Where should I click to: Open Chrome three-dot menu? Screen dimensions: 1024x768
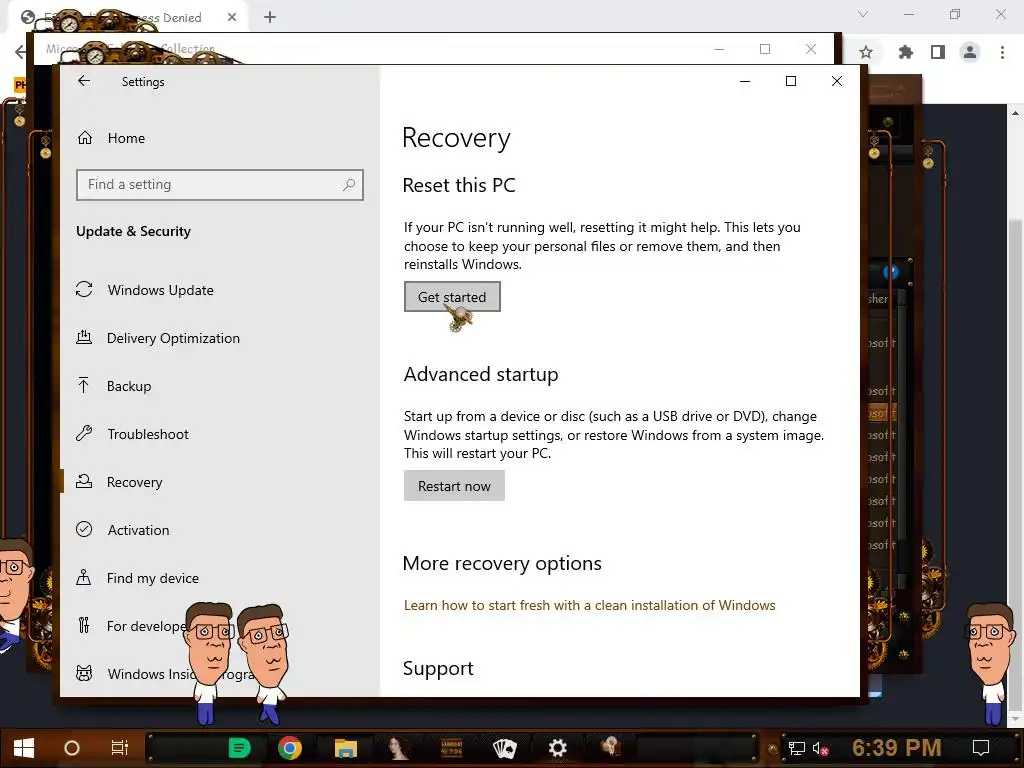1002,52
